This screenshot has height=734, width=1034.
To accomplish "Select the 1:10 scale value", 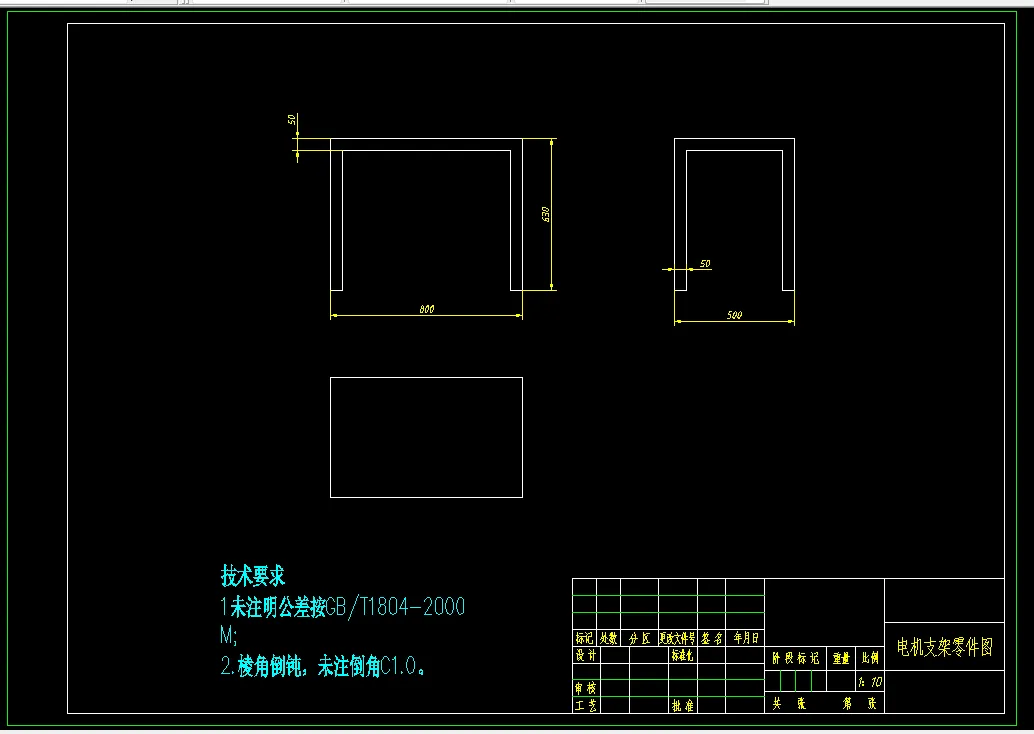I will (870, 682).
